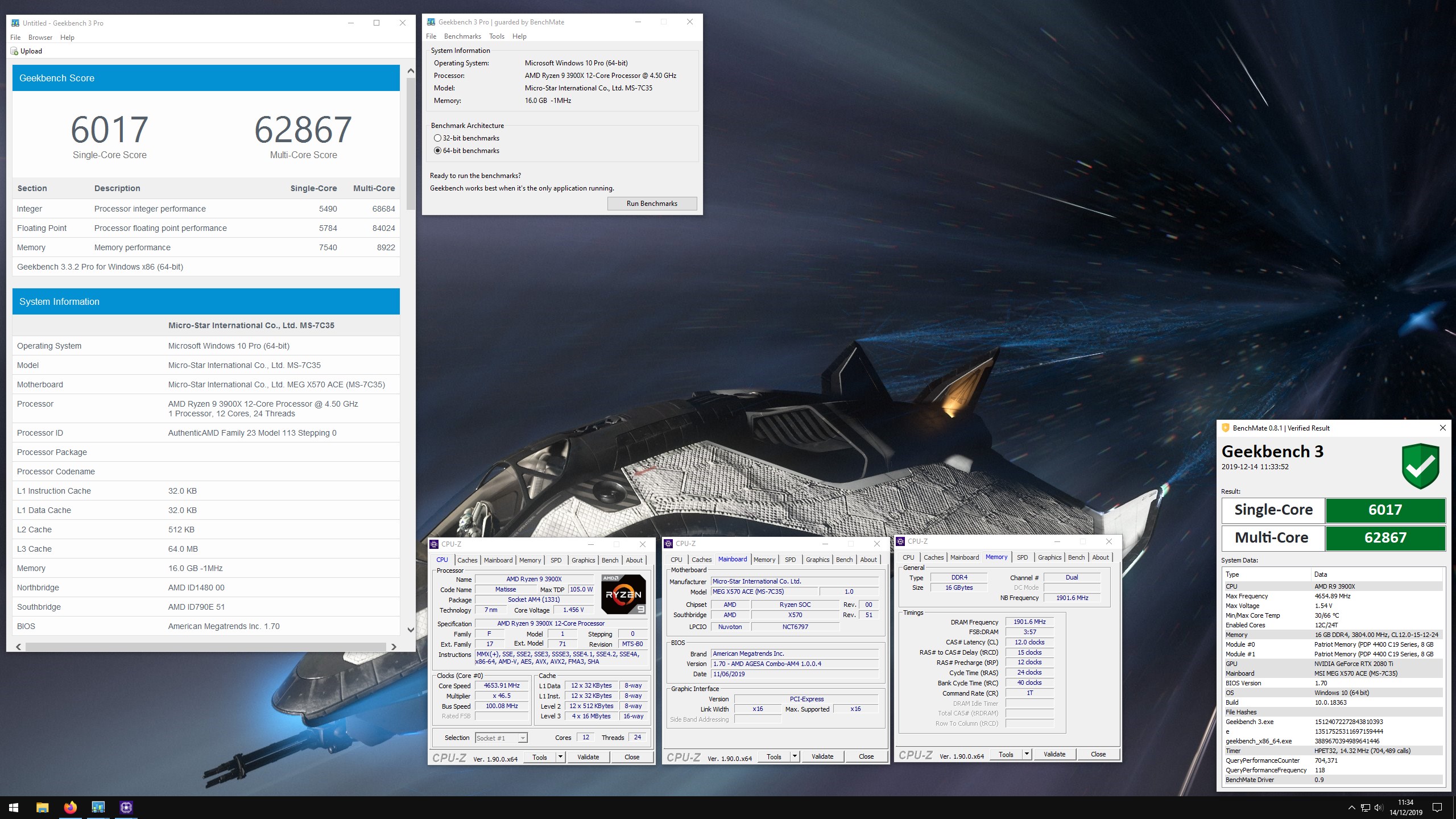Open About tab in Mainboard CPU-Z window

pyautogui.click(x=868, y=560)
